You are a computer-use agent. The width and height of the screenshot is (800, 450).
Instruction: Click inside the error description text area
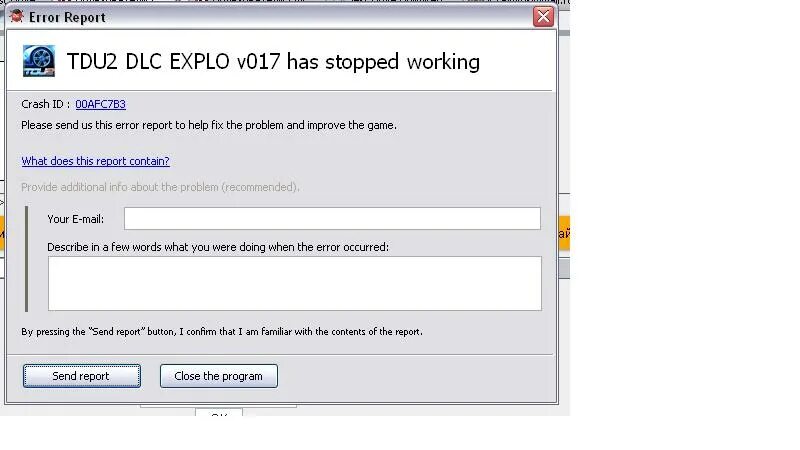[x=295, y=284]
